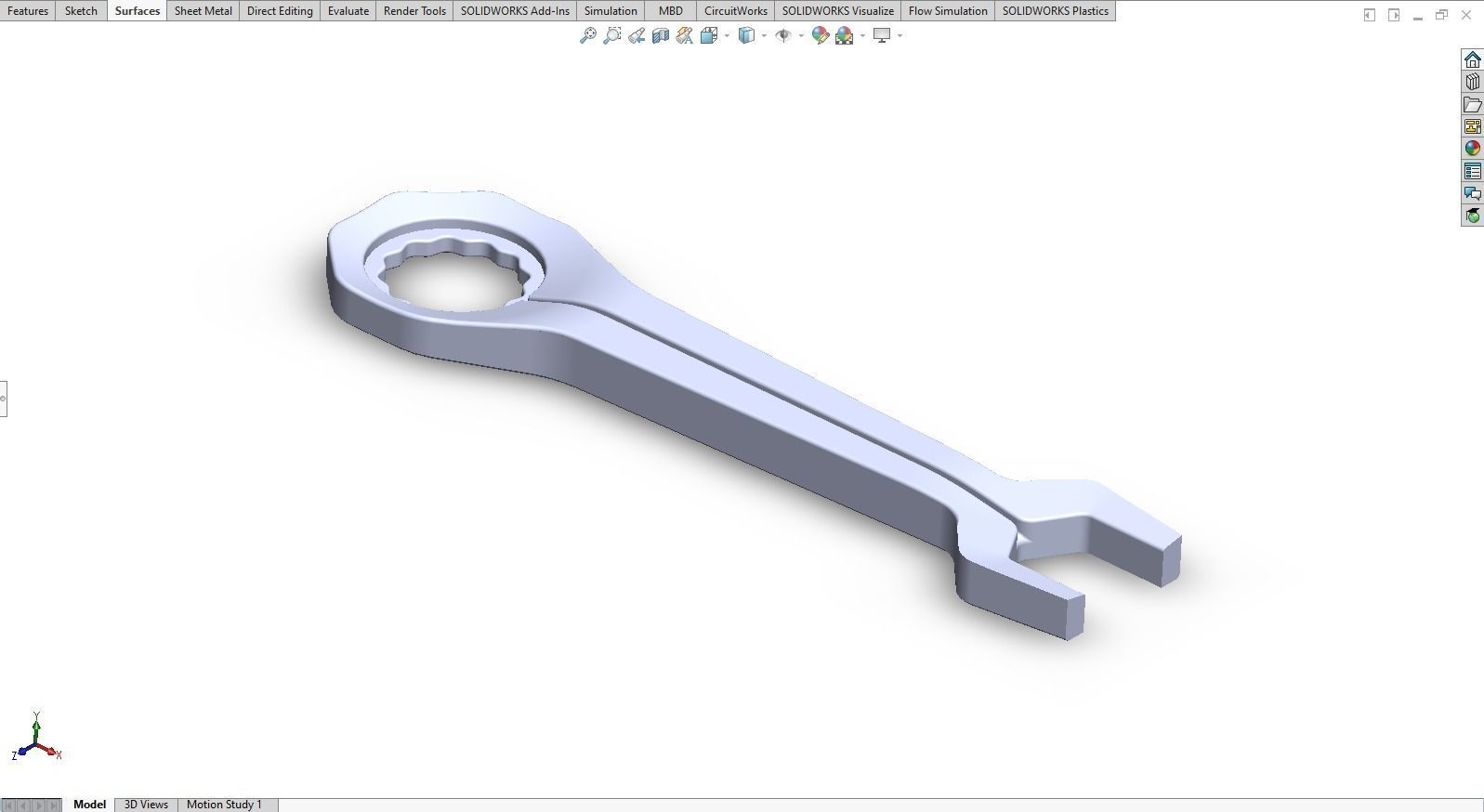
Task: Select the Model bottom tab
Action: coord(89,805)
